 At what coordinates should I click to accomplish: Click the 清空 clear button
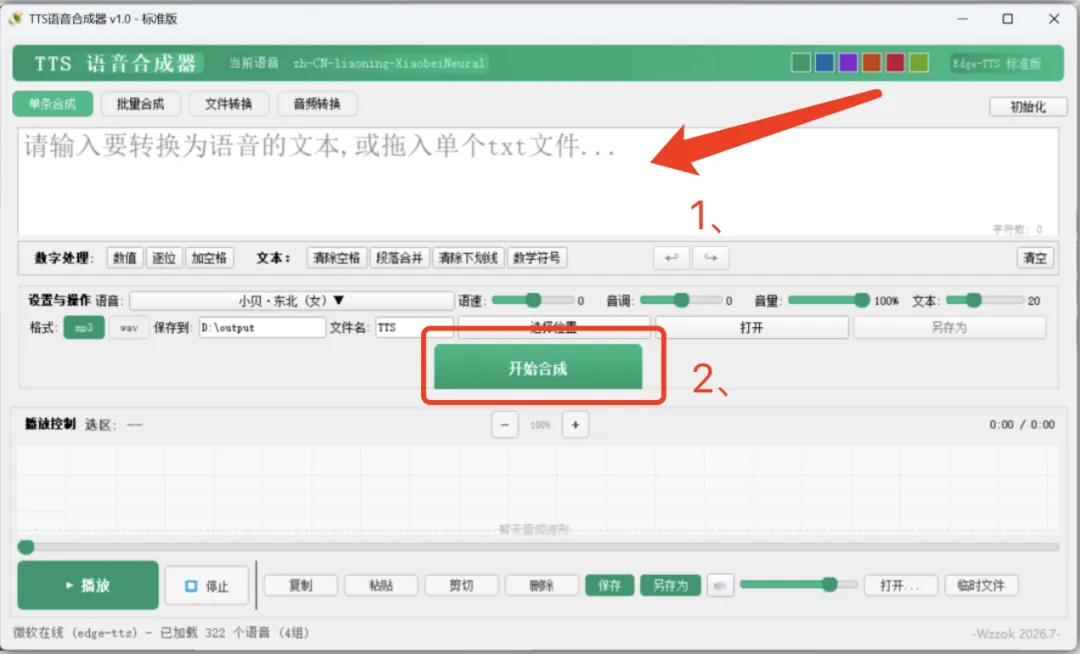1035,258
